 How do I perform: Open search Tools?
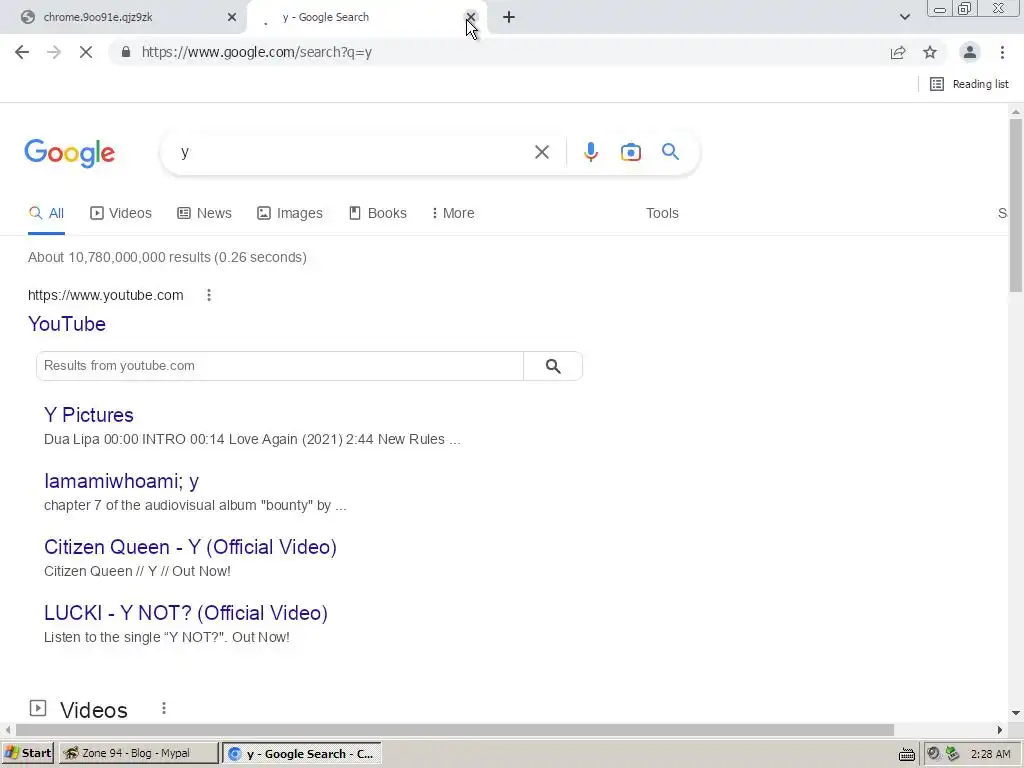pos(662,214)
